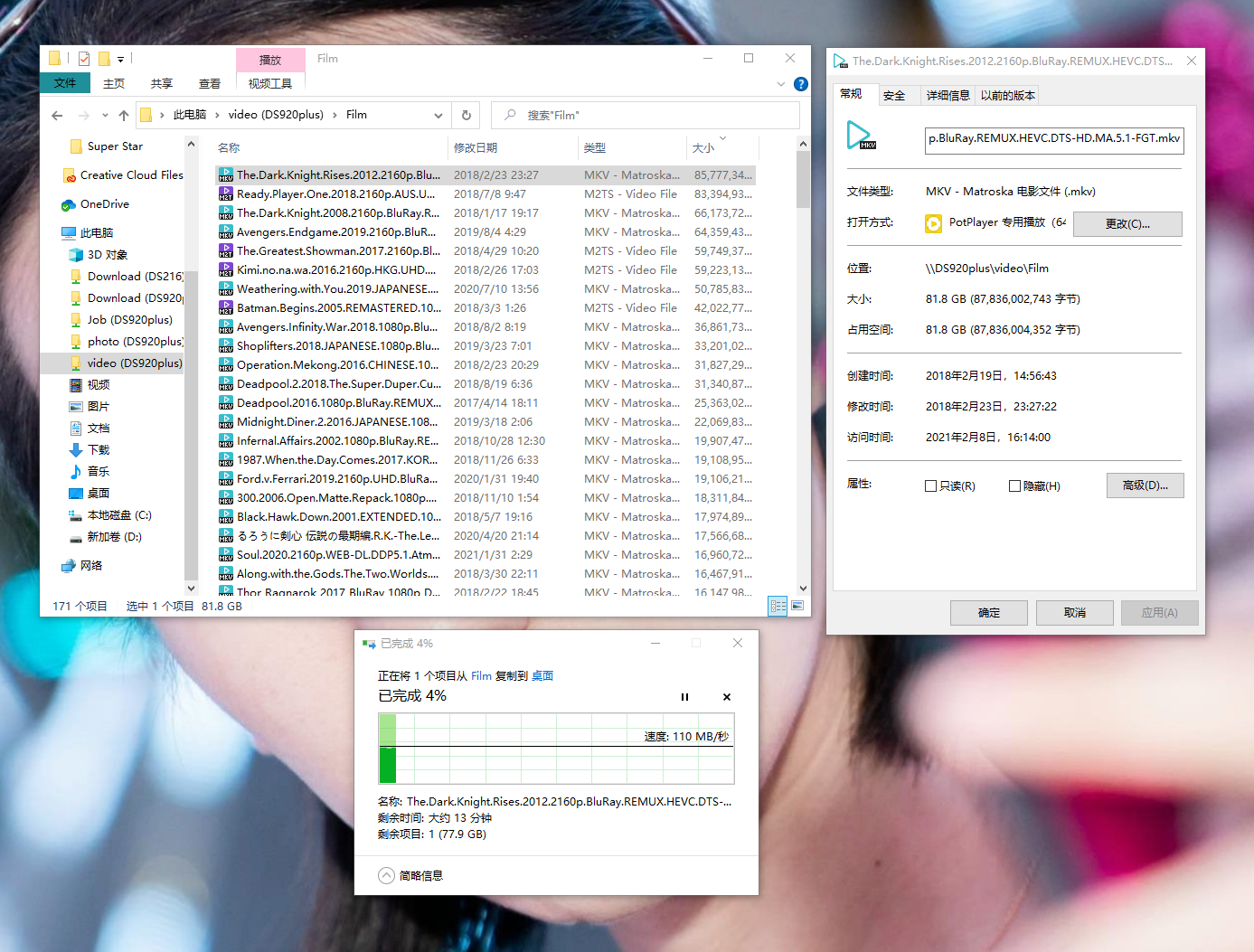
Task: Open Explorer help question mark icon
Action: click(800, 84)
